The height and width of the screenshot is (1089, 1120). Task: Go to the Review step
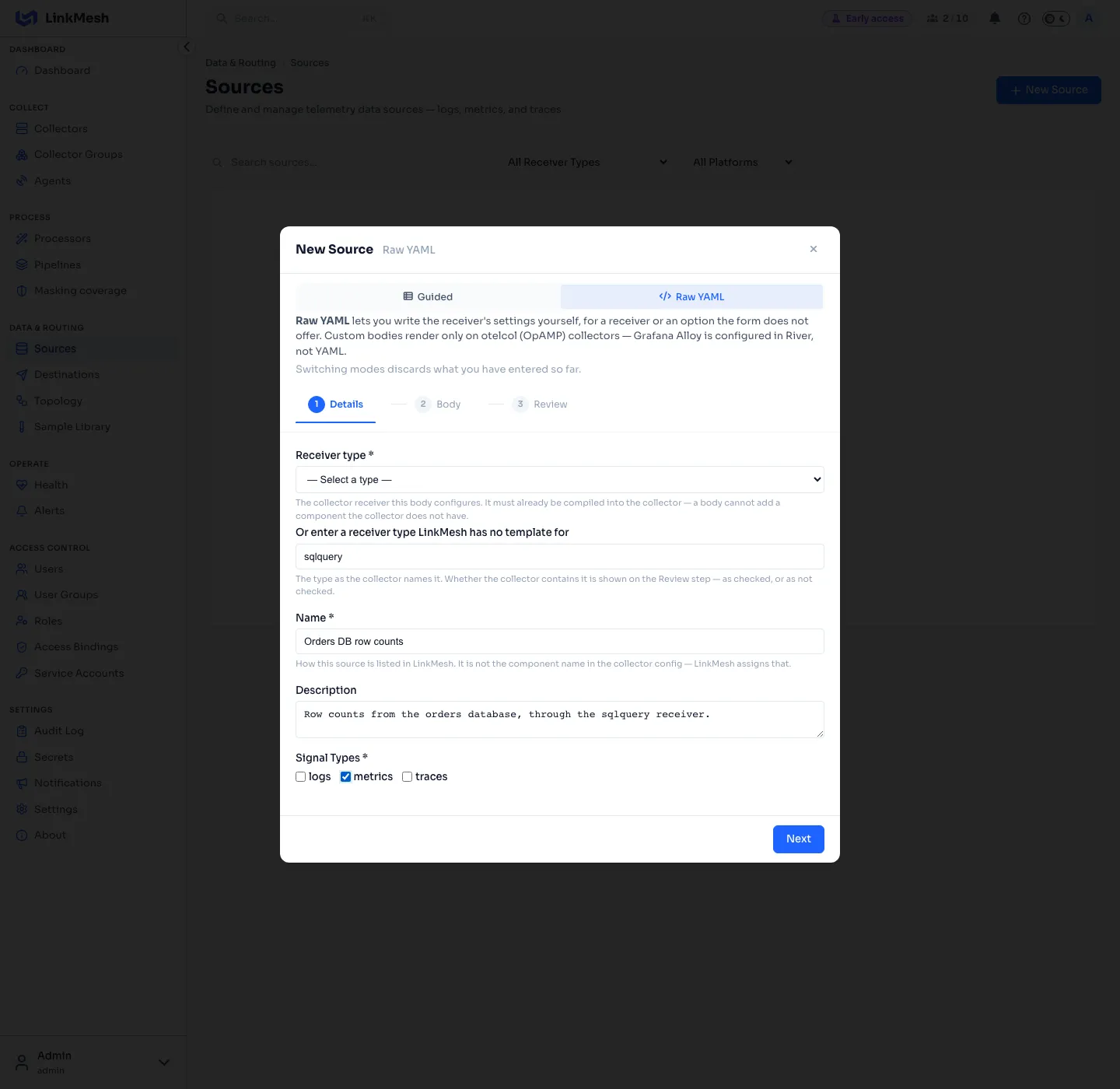[540, 404]
